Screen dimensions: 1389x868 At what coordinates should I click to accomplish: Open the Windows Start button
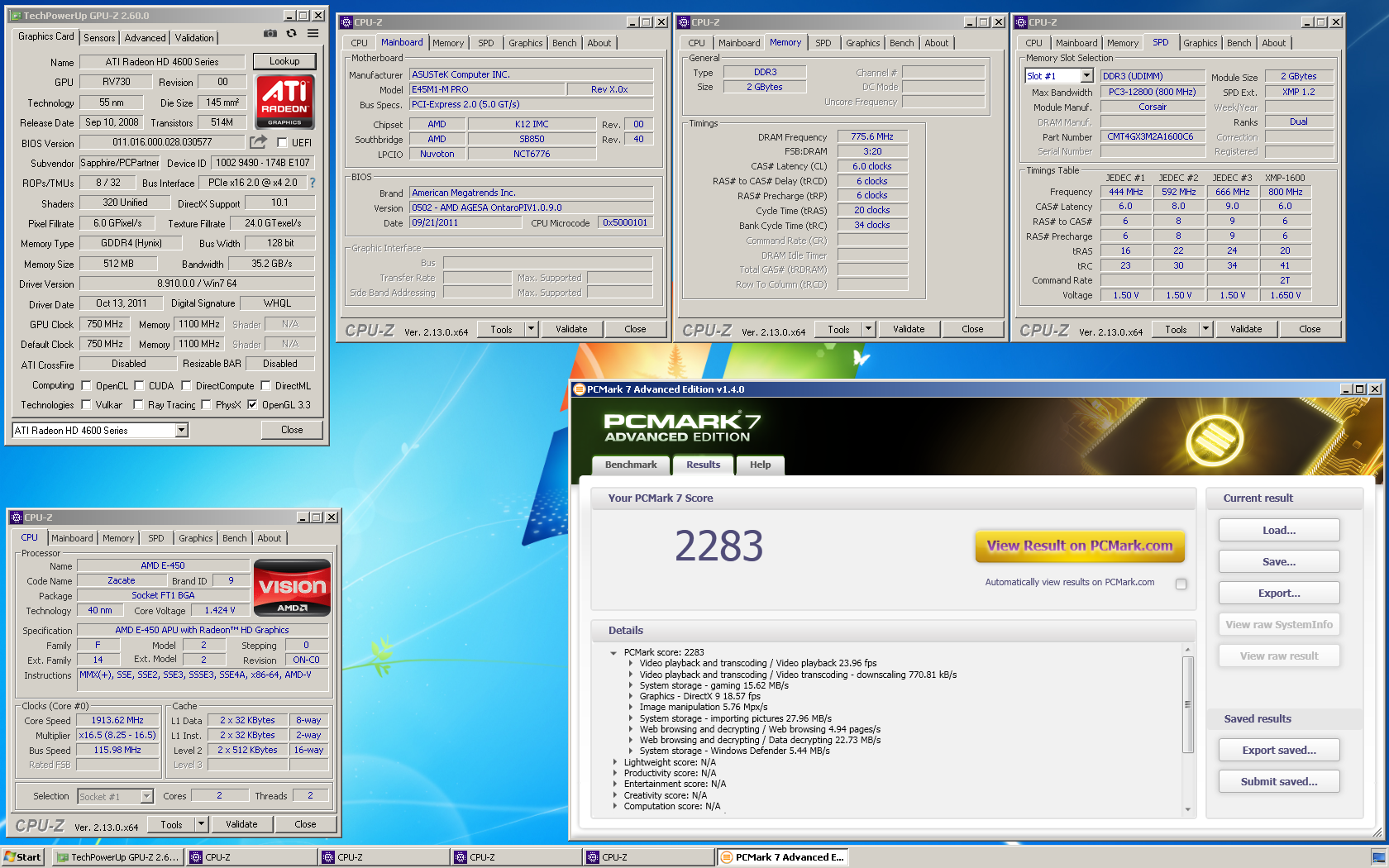22,857
